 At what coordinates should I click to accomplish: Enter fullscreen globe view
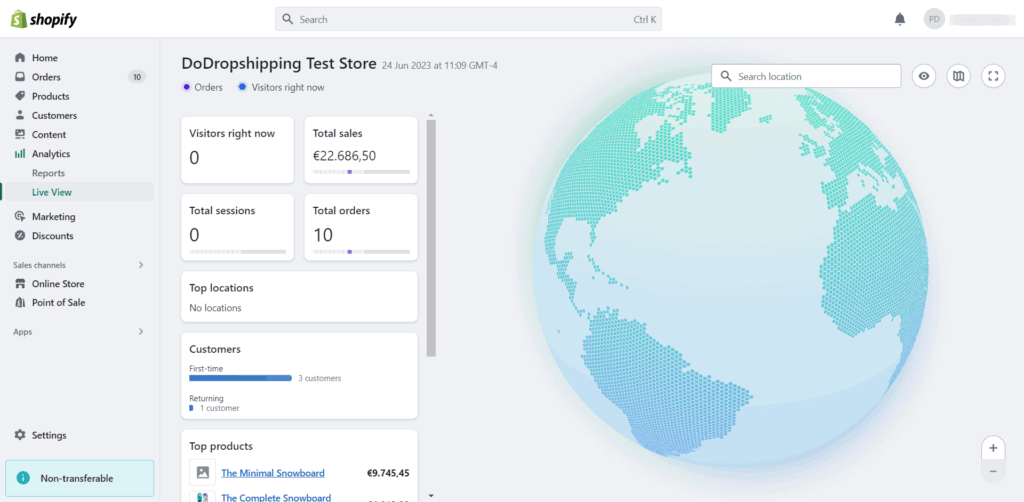[x=993, y=76]
